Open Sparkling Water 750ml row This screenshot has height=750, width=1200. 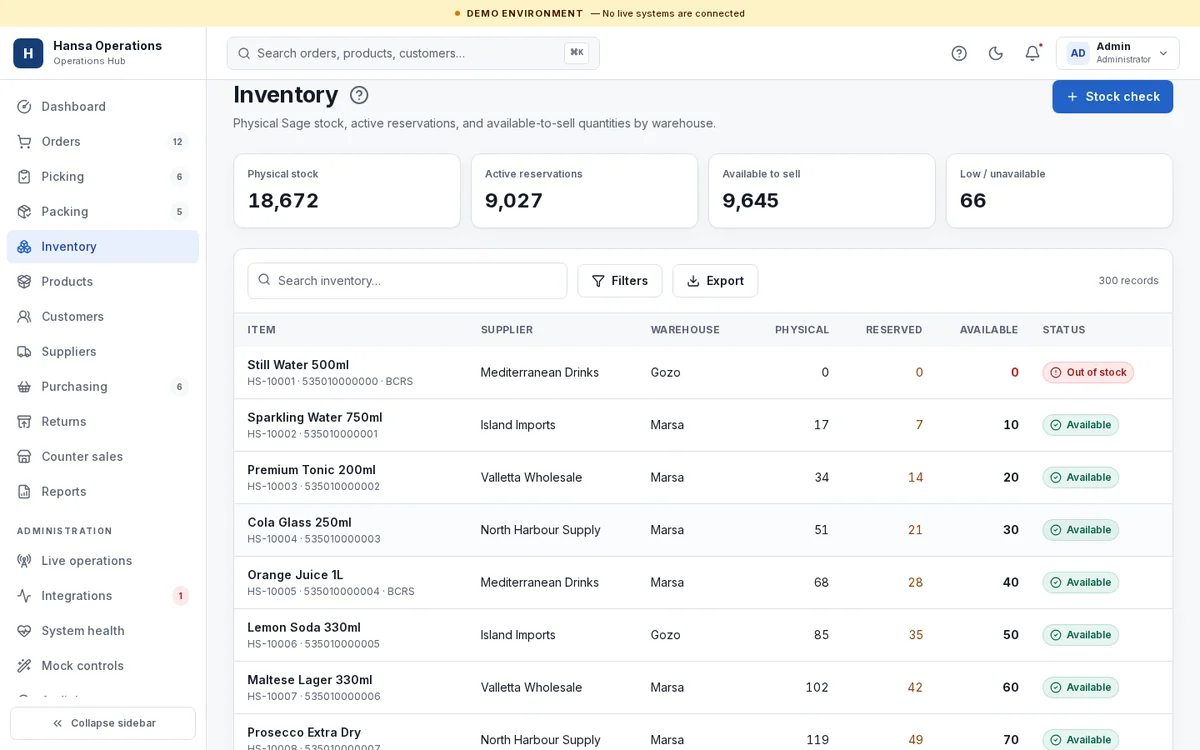pyautogui.click(x=703, y=425)
